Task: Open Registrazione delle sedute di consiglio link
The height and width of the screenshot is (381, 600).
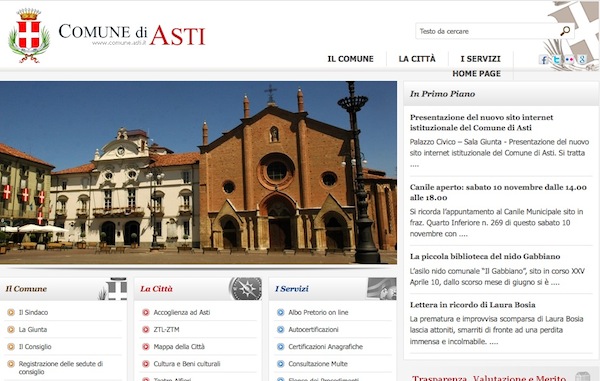Action: click(x=61, y=368)
